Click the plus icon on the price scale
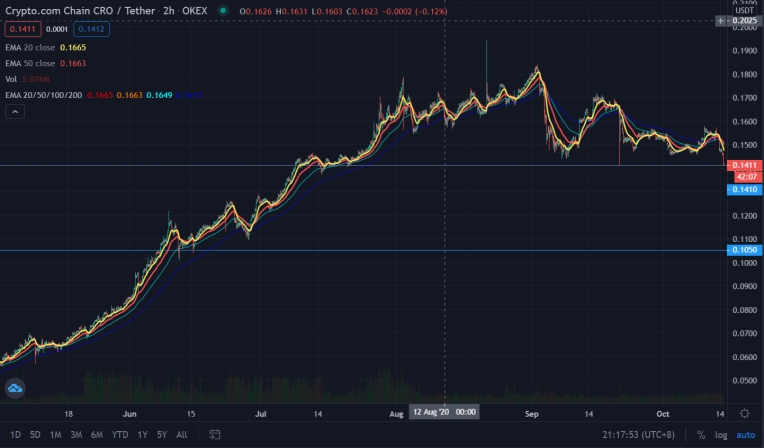Screen dimensions: 764x448 (720, 20)
